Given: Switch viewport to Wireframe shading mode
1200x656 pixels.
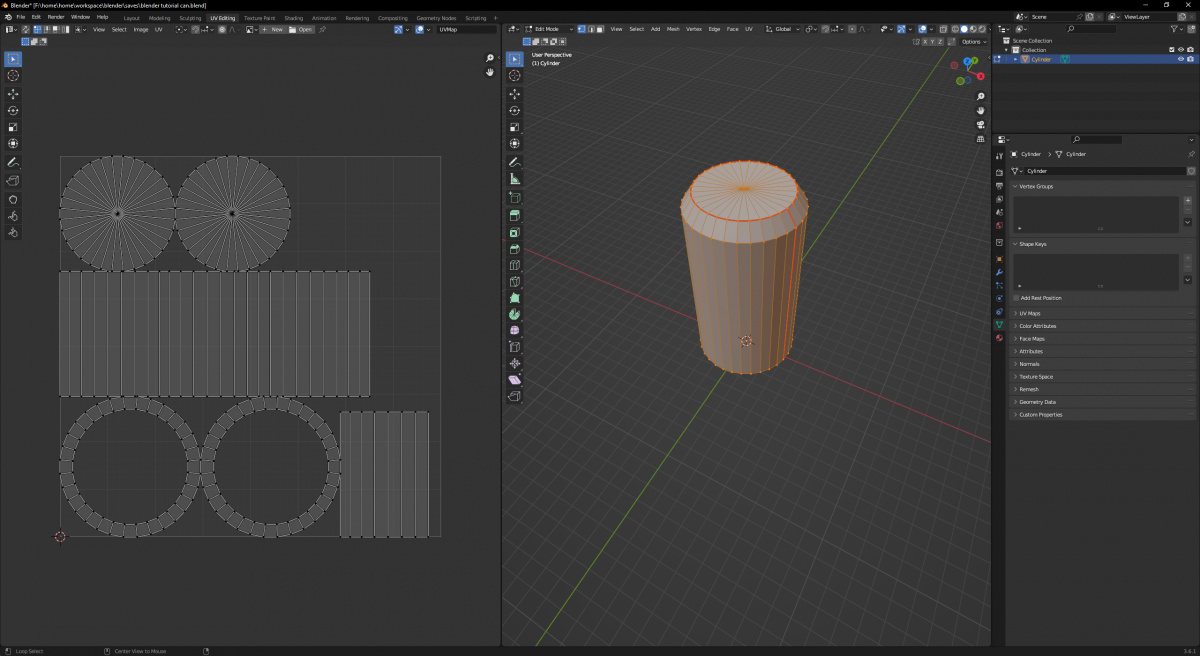Looking at the screenshot, I should click(956, 29).
